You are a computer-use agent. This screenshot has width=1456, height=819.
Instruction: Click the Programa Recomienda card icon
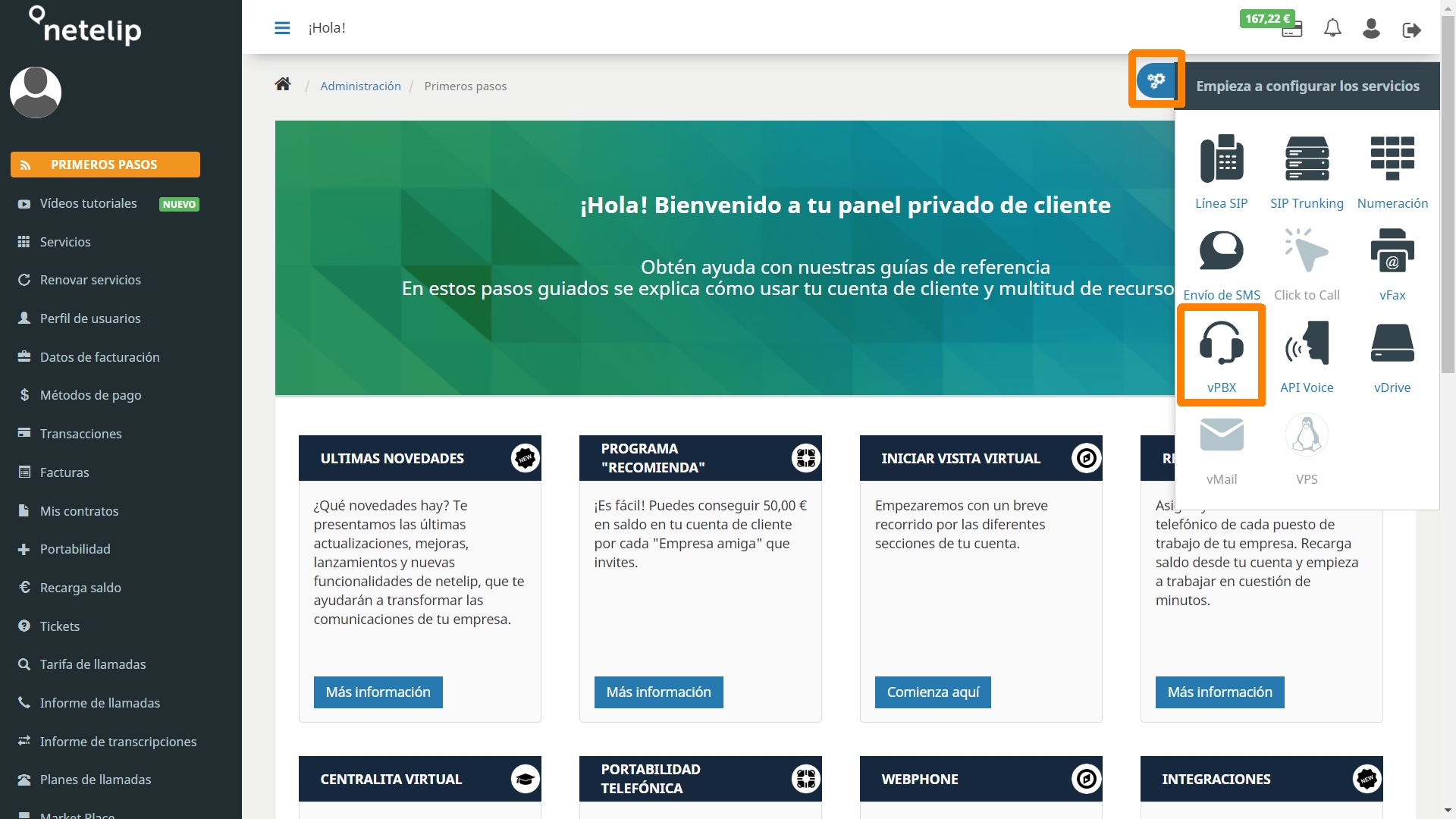[805, 458]
